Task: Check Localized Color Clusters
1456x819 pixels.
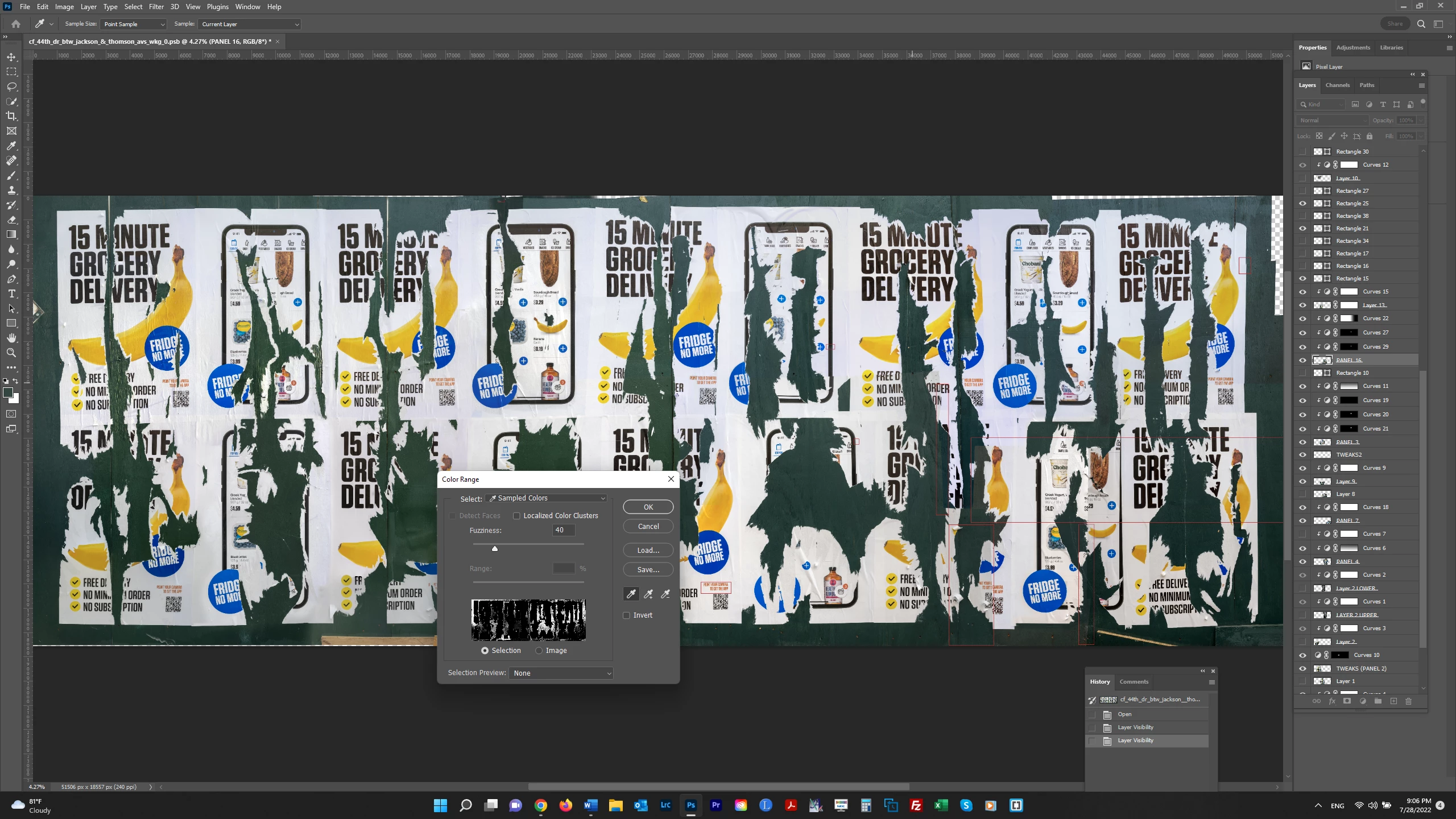Action: pyautogui.click(x=516, y=516)
